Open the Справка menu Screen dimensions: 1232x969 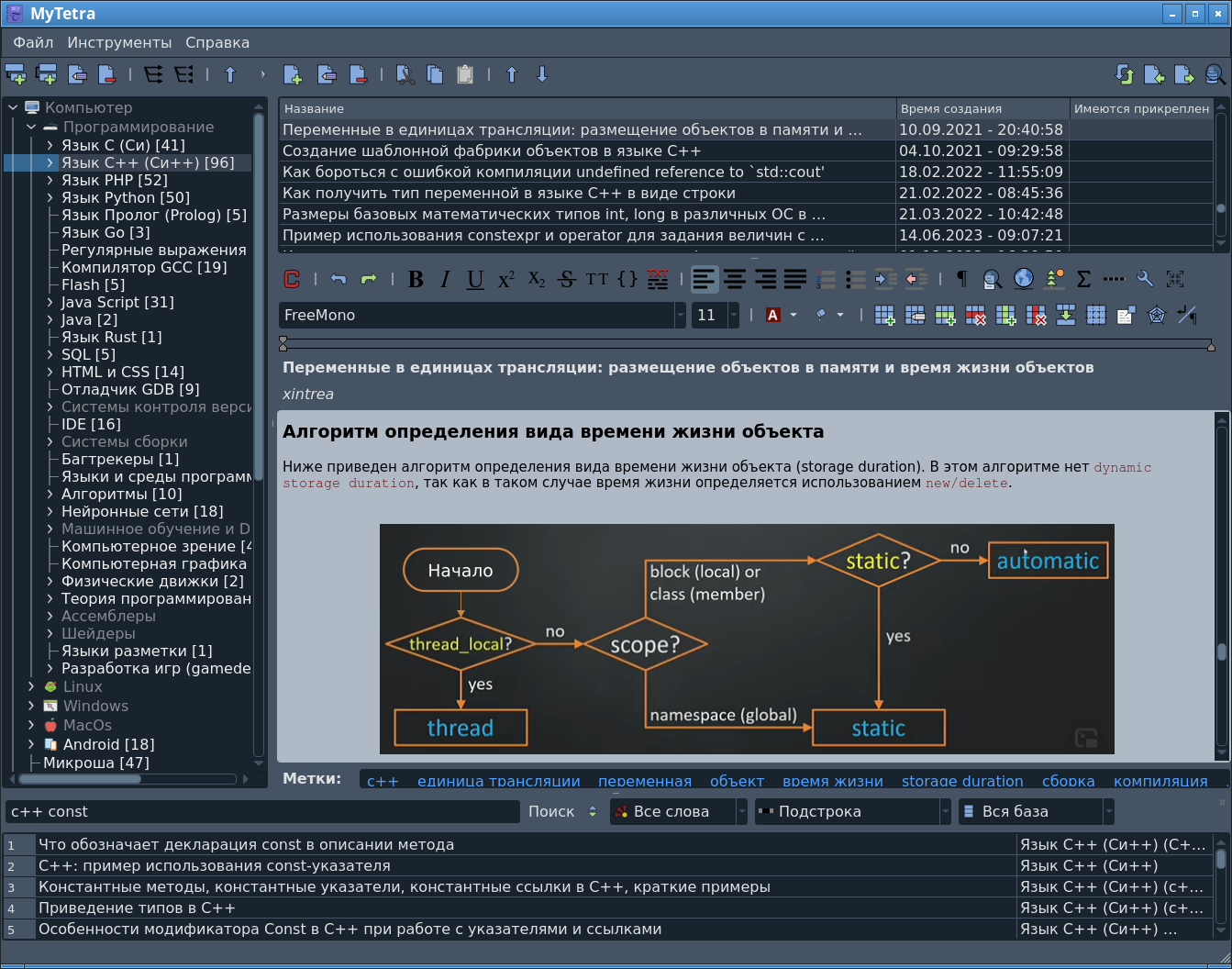pyautogui.click(x=217, y=42)
